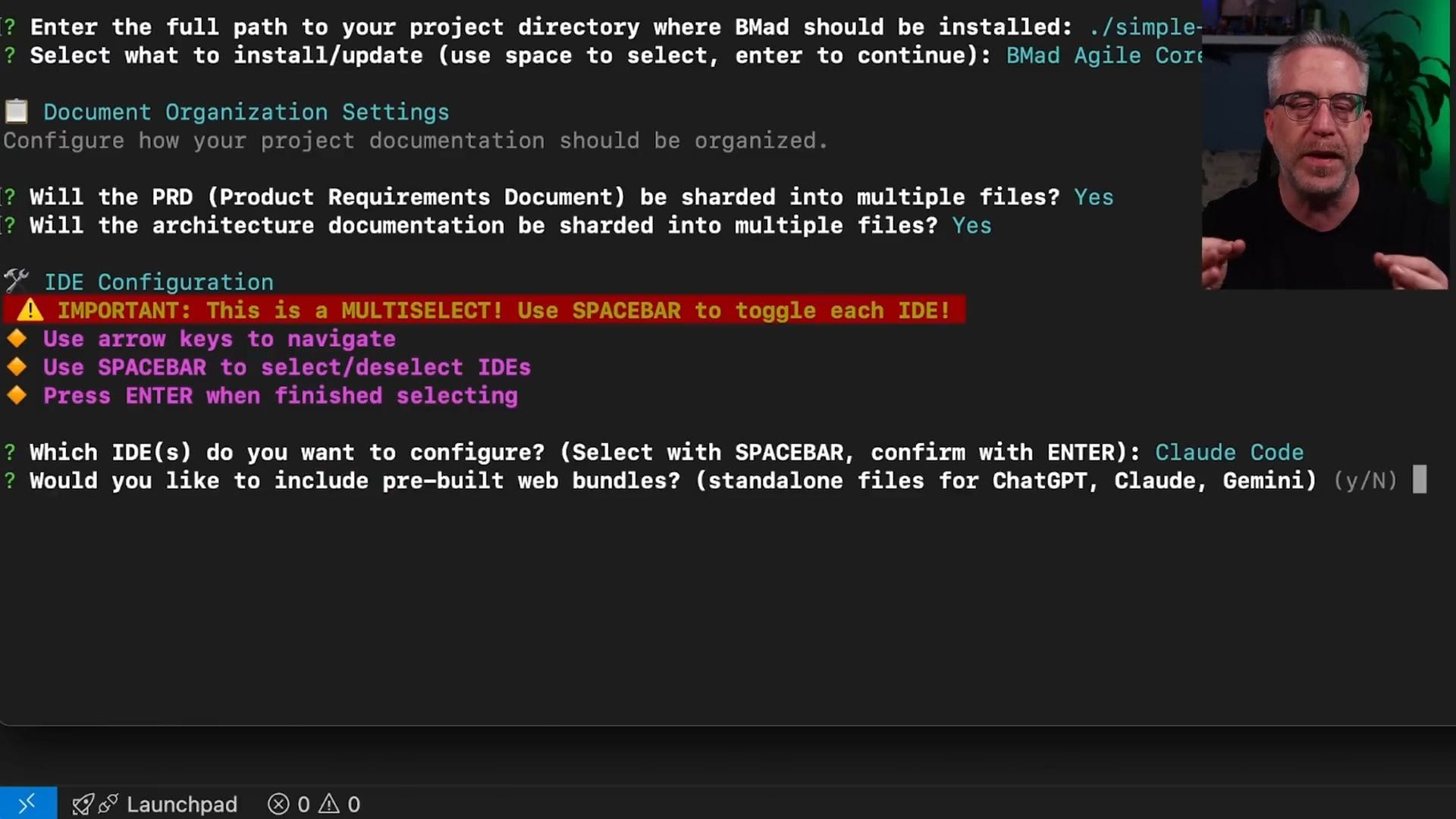The height and width of the screenshot is (819, 1456).
Task: Click the (y/N) web bundles prompt
Action: click(1365, 481)
